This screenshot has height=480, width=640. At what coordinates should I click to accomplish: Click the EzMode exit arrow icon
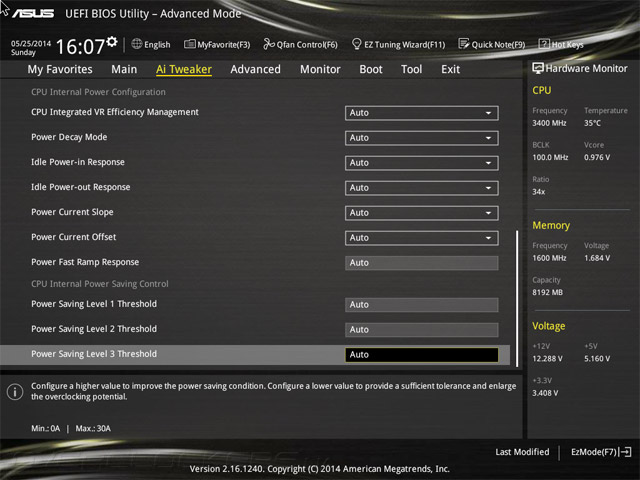625,452
